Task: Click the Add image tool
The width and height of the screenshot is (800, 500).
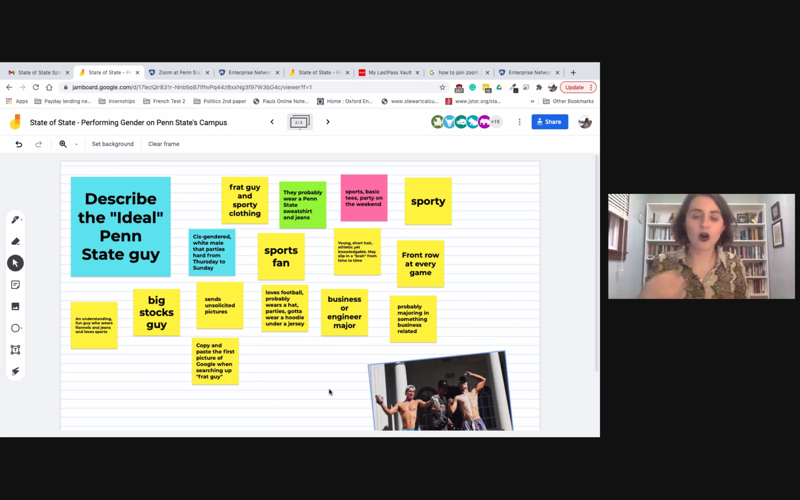Action: coord(15,307)
